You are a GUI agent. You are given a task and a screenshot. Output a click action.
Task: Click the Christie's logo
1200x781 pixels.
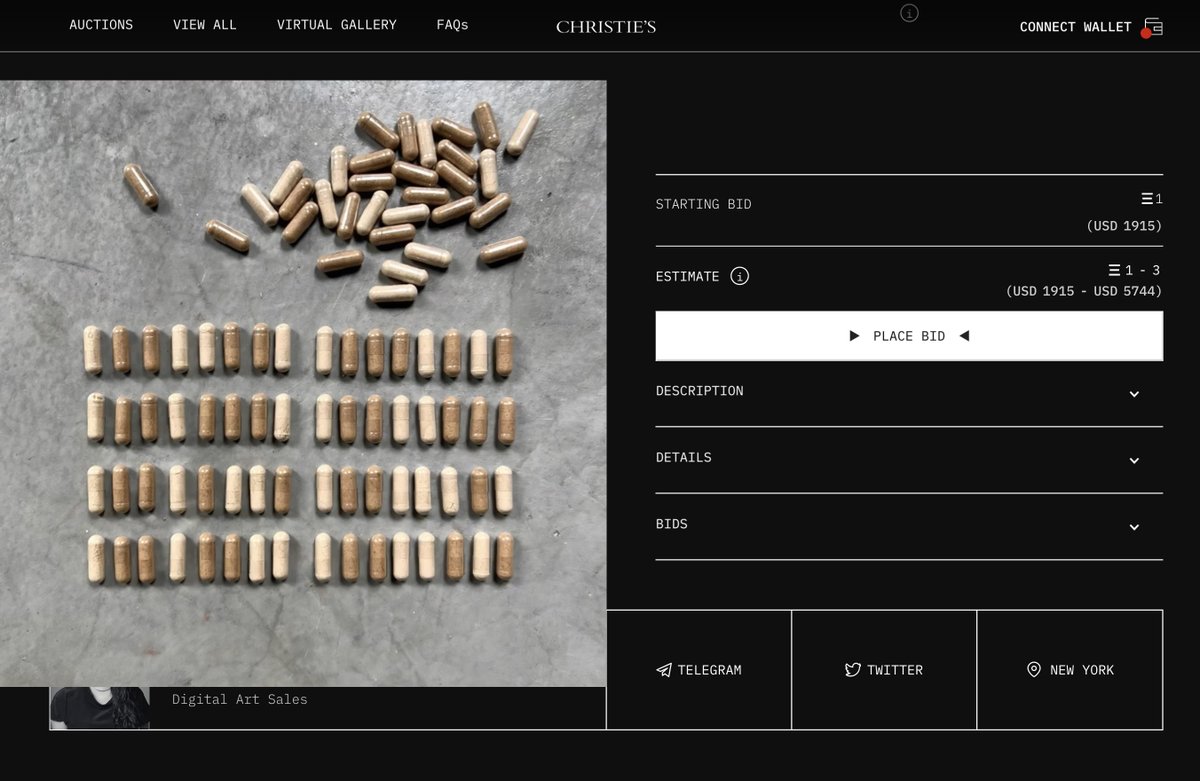click(x=606, y=27)
